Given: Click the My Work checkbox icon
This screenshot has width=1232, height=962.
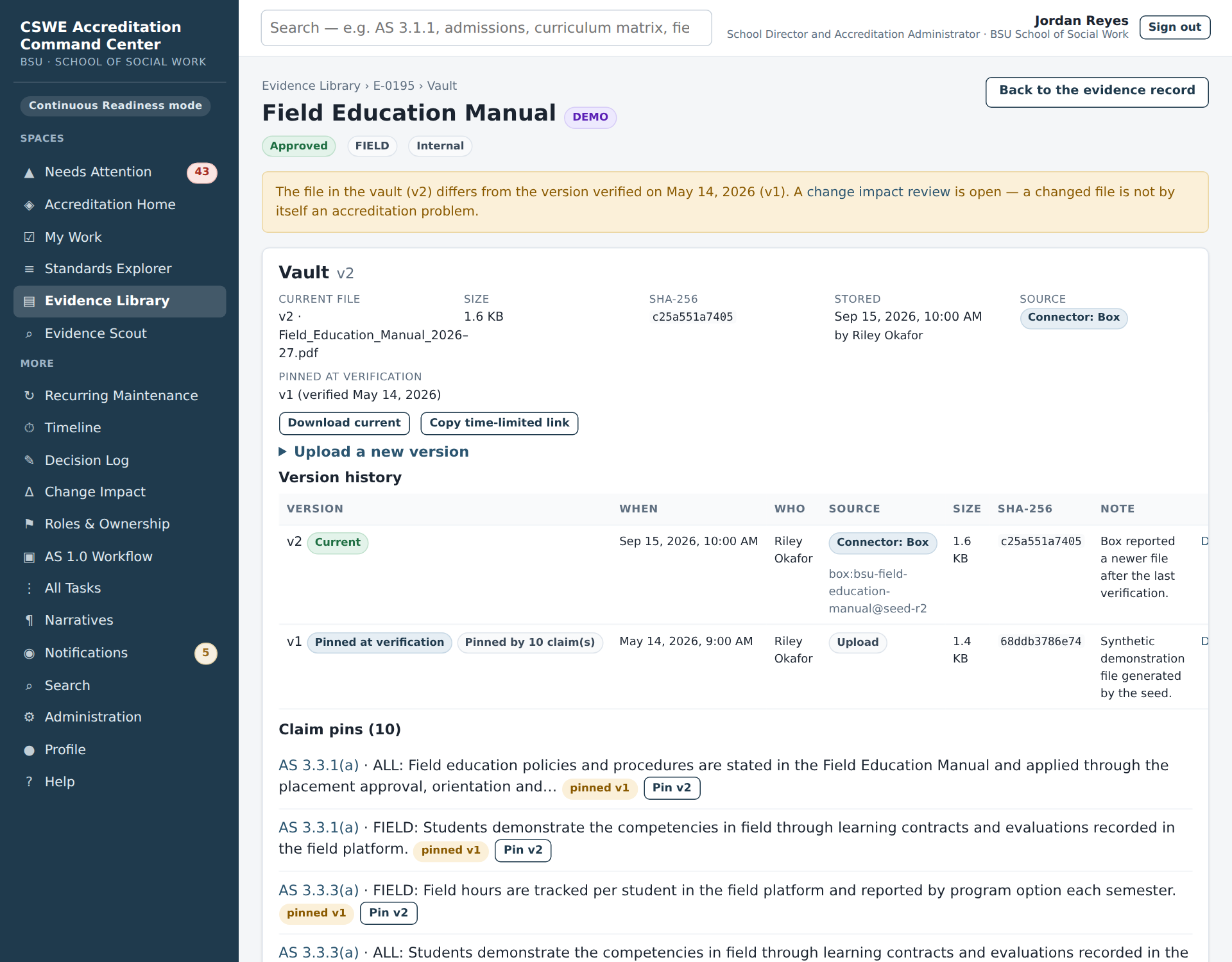Looking at the screenshot, I should [29, 237].
